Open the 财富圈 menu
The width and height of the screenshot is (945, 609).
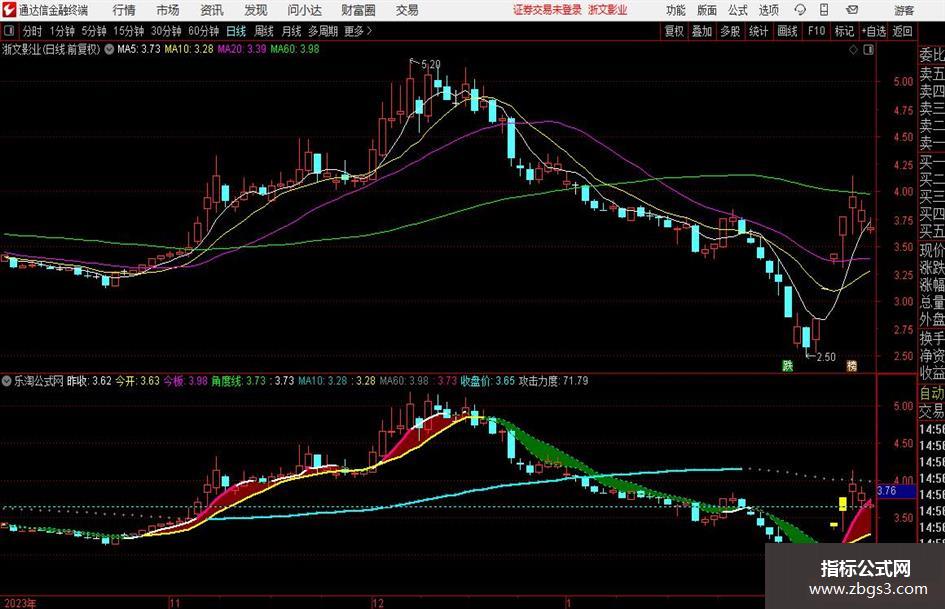click(x=358, y=10)
